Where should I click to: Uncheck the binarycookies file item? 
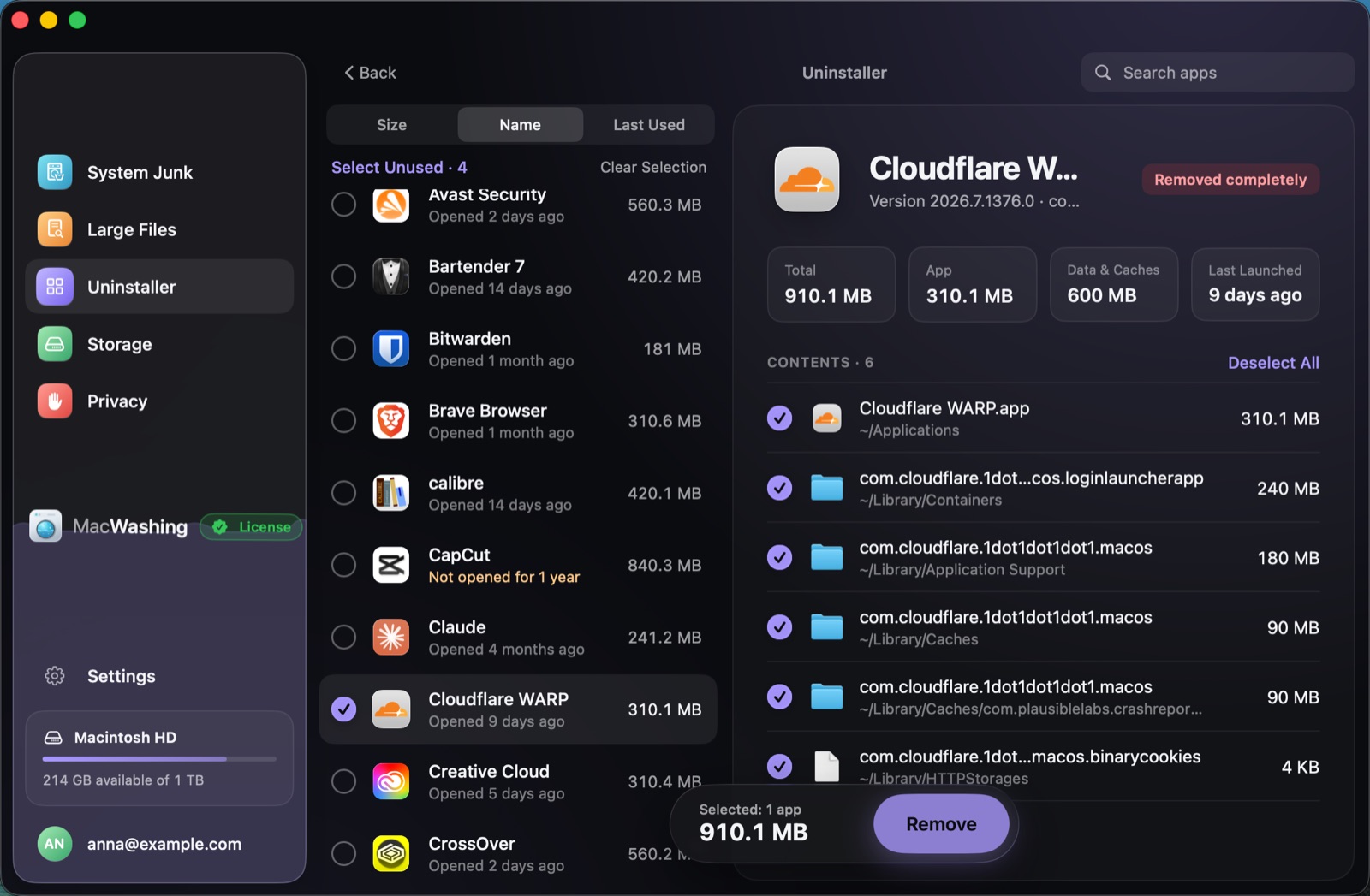pyautogui.click(x=779, y=766)
